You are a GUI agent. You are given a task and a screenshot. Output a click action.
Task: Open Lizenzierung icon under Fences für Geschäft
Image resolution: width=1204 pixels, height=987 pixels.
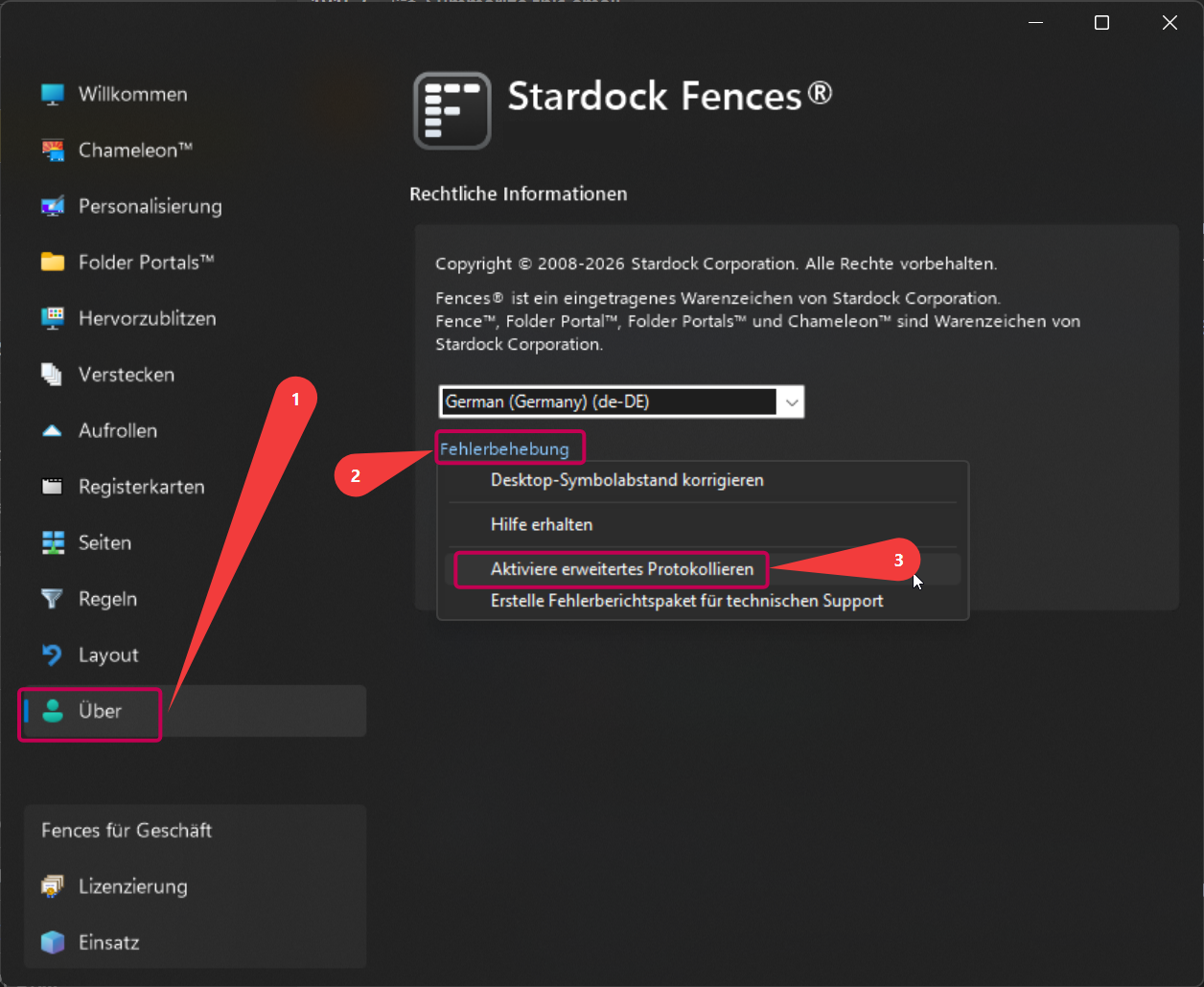pos(53,886)
